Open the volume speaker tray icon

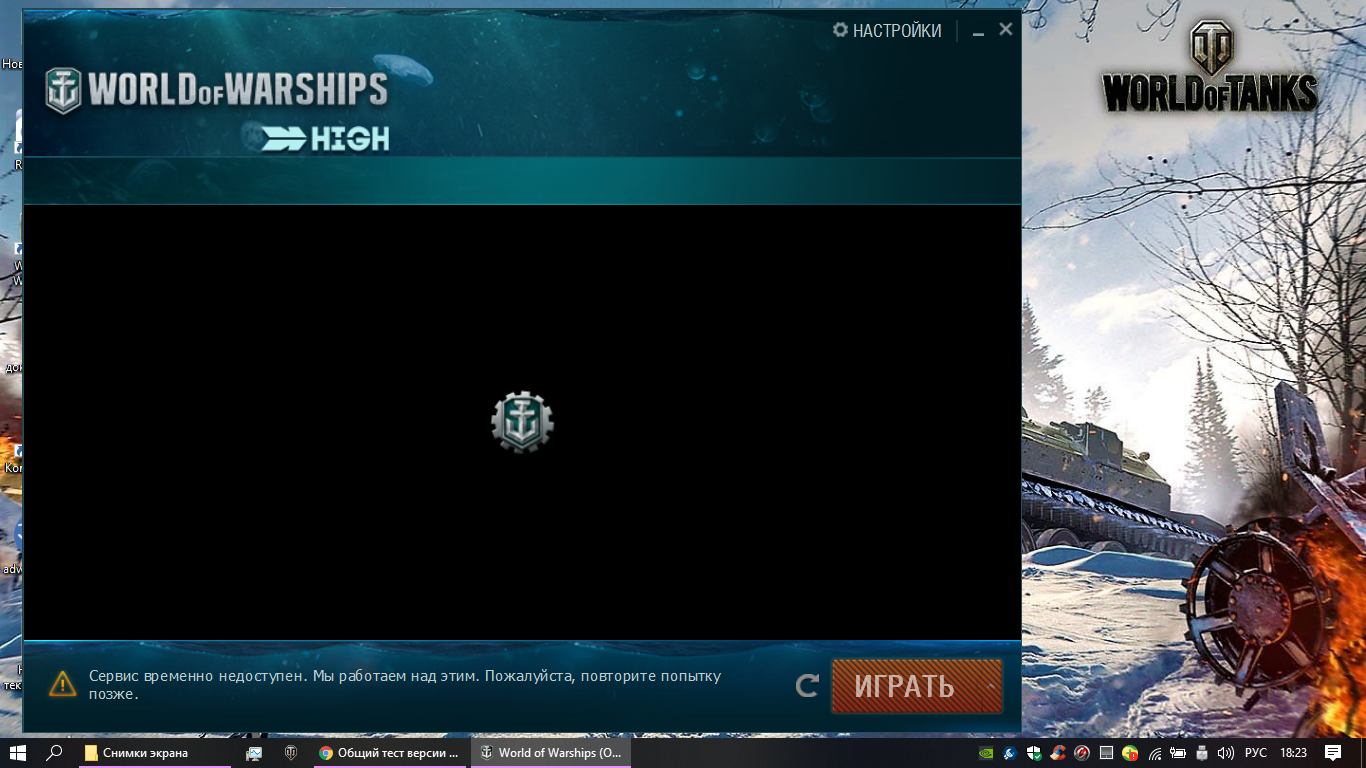[1226, 753]
